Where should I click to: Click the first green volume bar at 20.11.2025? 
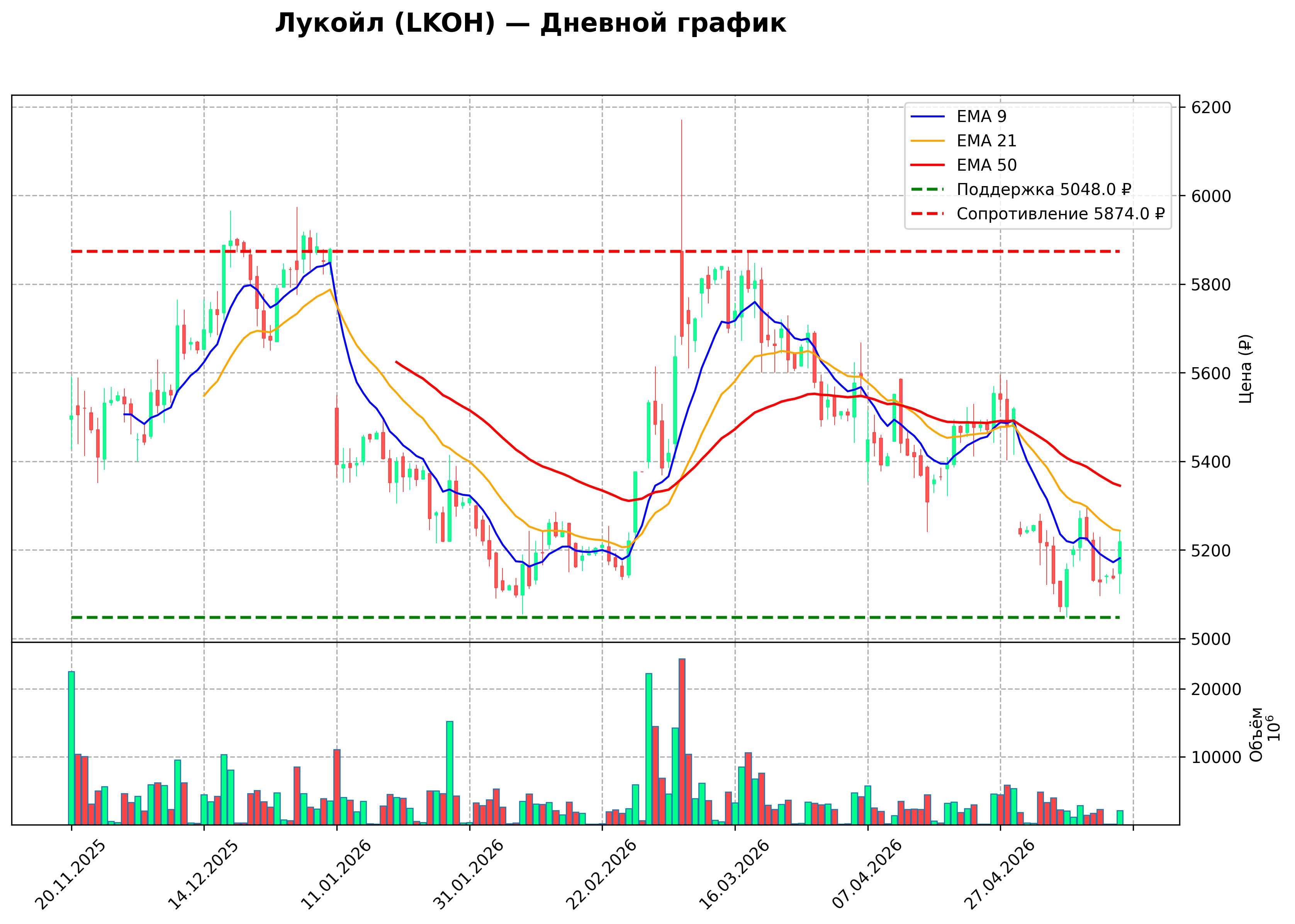(71, 748)
